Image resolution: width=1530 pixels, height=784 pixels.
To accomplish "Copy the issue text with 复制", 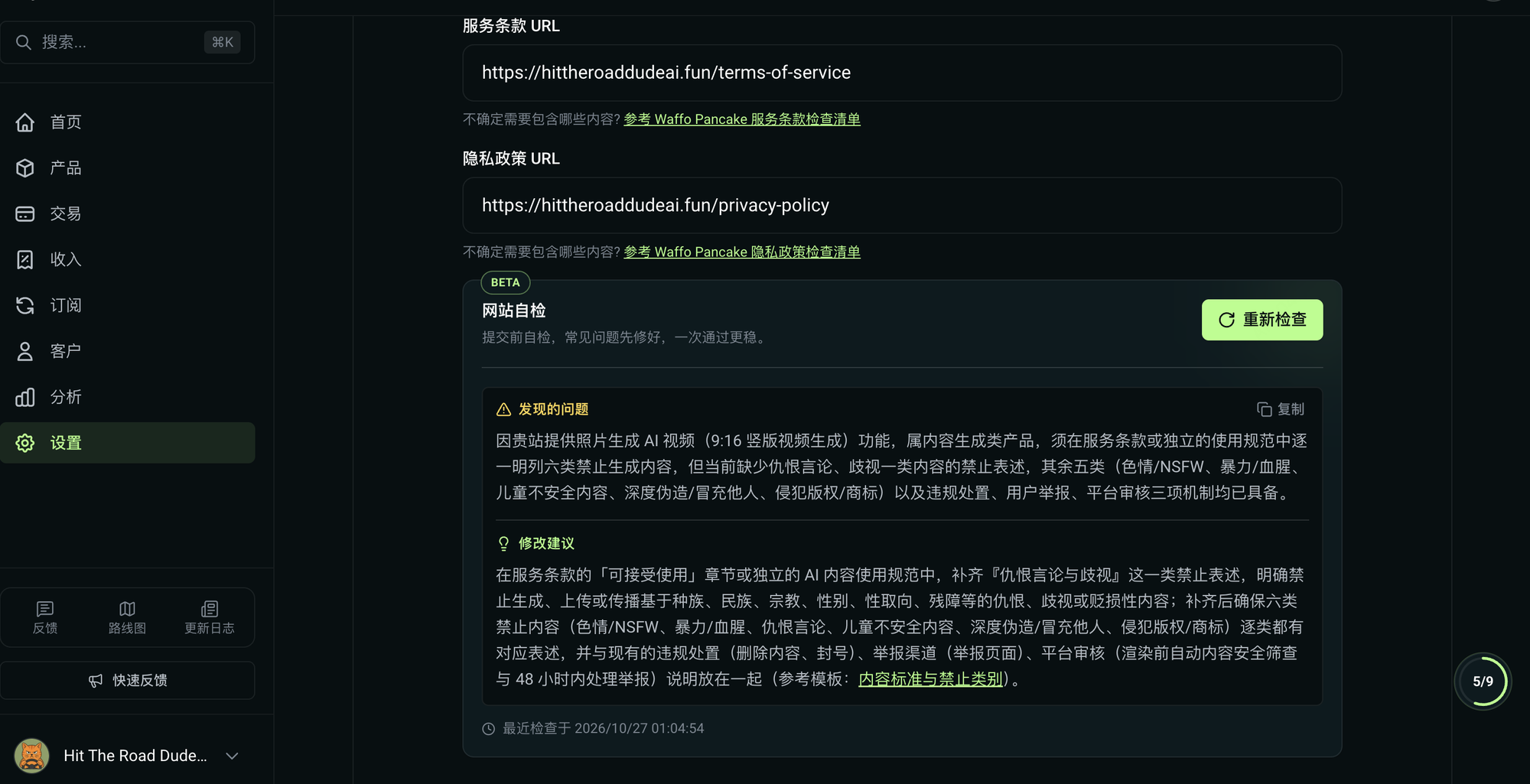I will click(1281, 409).
